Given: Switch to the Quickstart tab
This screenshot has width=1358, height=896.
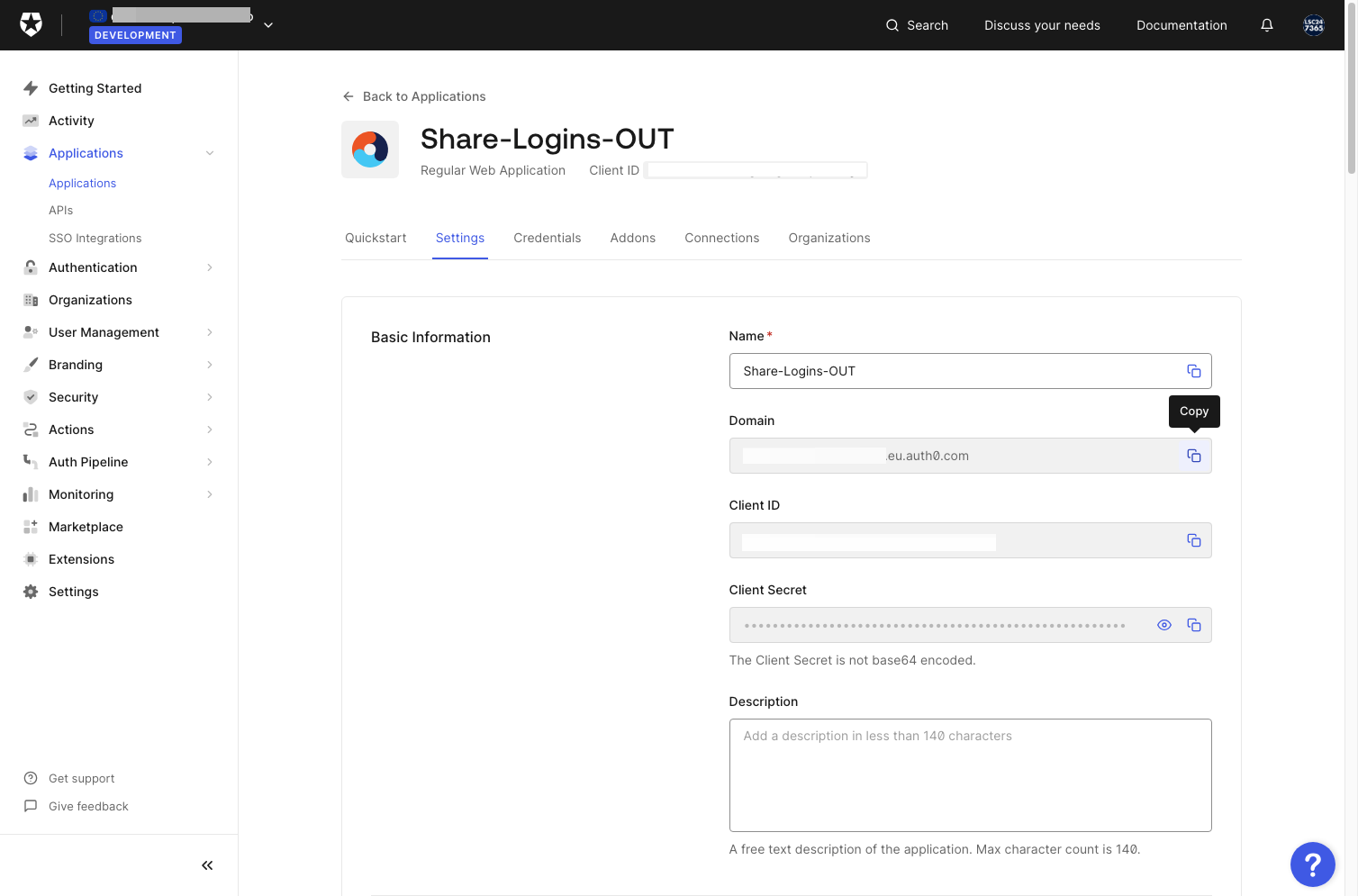Looking at the screenshot, I should [x=376, y=238].
